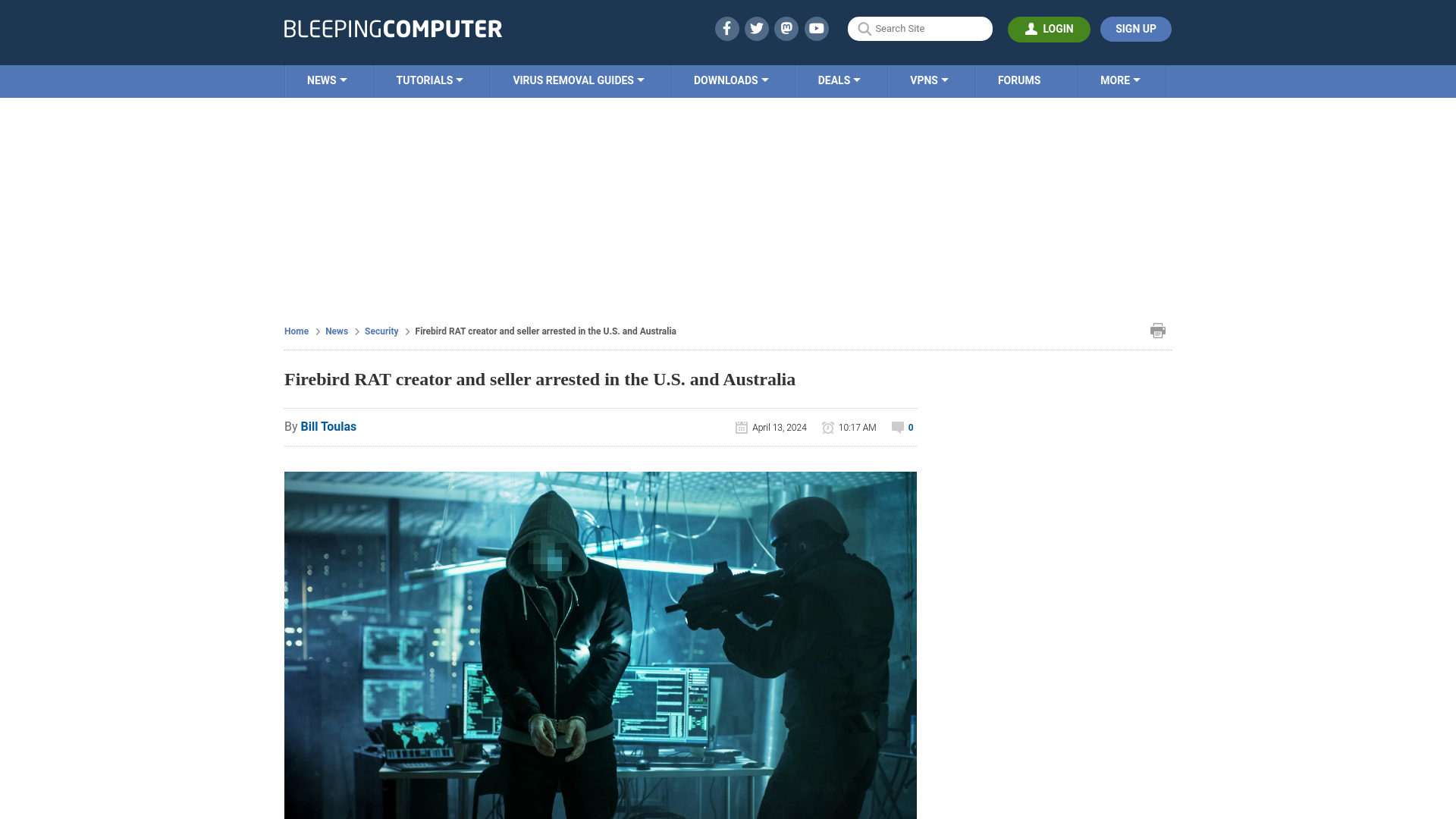Viewport: 1456px width, 819px height.
Task: Click the FORUMS tab item
Action: [1019, 80]
